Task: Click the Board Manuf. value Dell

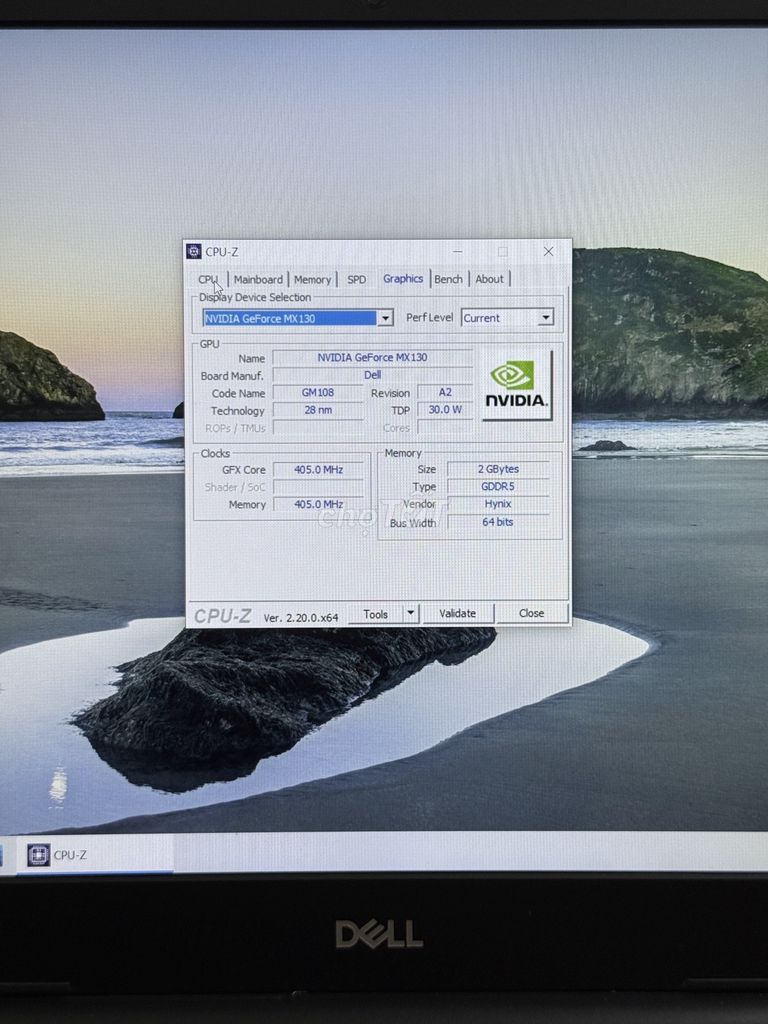Action: 372,375
